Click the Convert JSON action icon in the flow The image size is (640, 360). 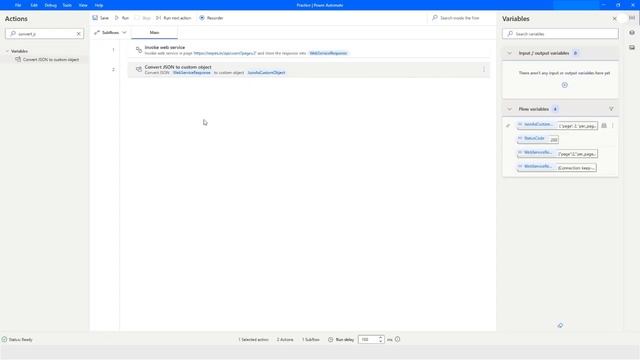(x=139, y=69)
